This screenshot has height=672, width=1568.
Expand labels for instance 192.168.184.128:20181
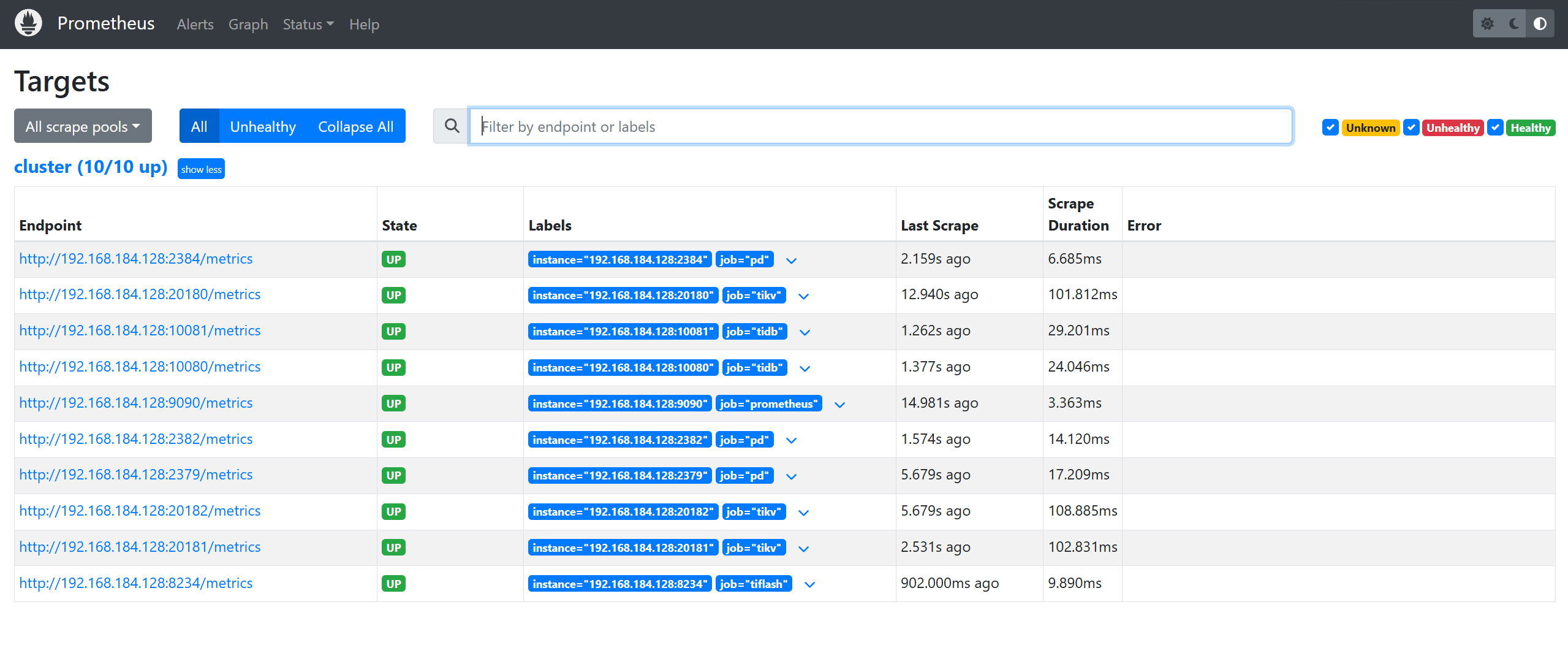pyautogui.click(x=804, y=548)
